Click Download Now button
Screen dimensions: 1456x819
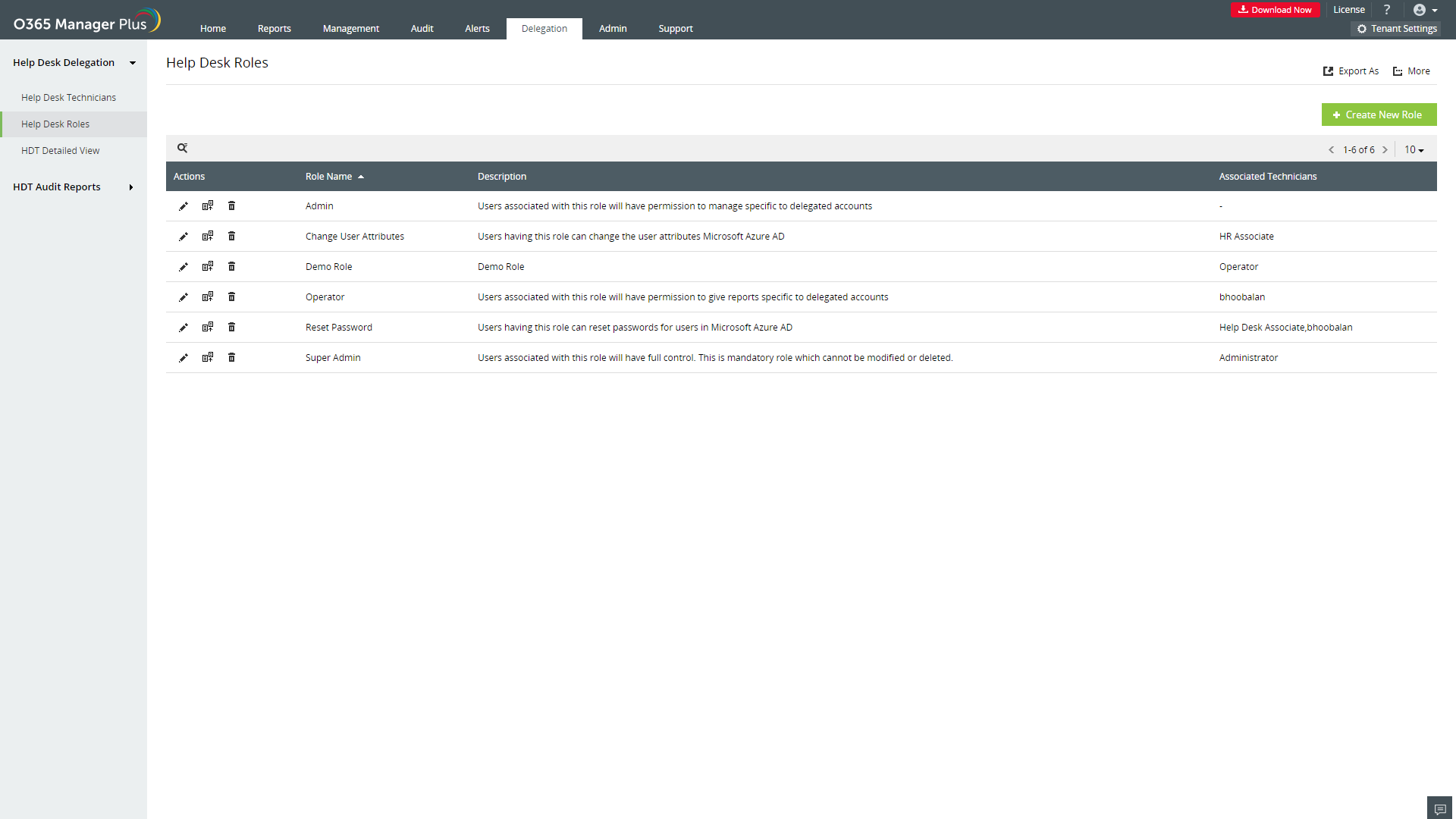coord(1276,10)
